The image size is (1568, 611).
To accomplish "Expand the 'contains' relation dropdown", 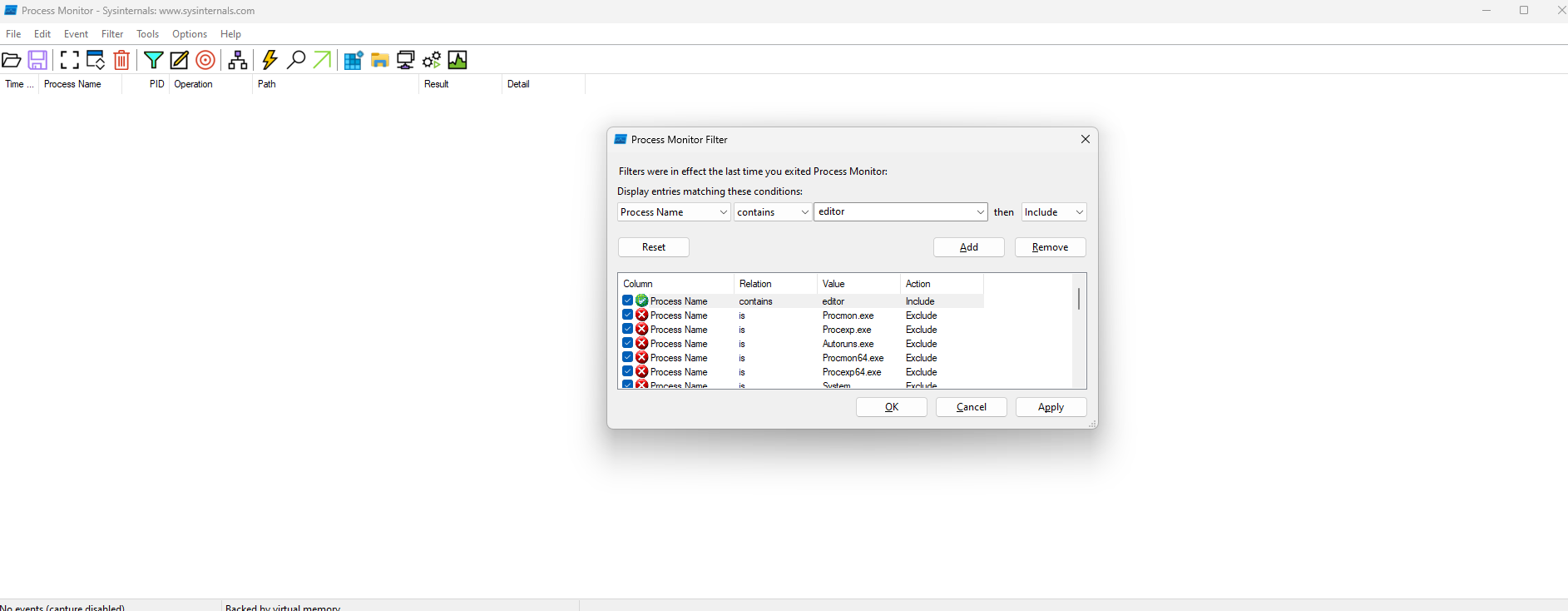I will pyautogui.click(x=804, y=212).
